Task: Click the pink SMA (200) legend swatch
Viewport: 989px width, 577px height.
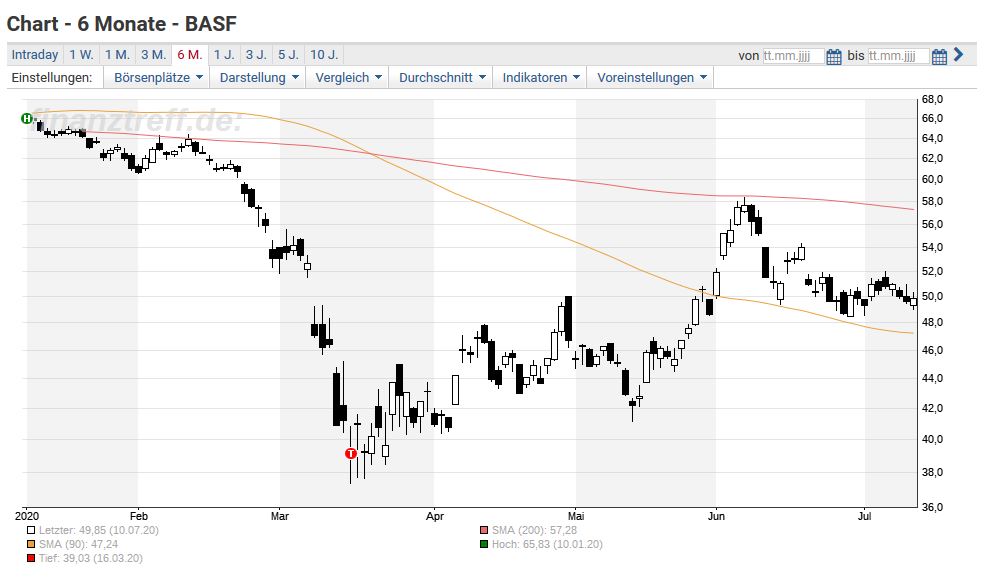Action: click(484, 530)
